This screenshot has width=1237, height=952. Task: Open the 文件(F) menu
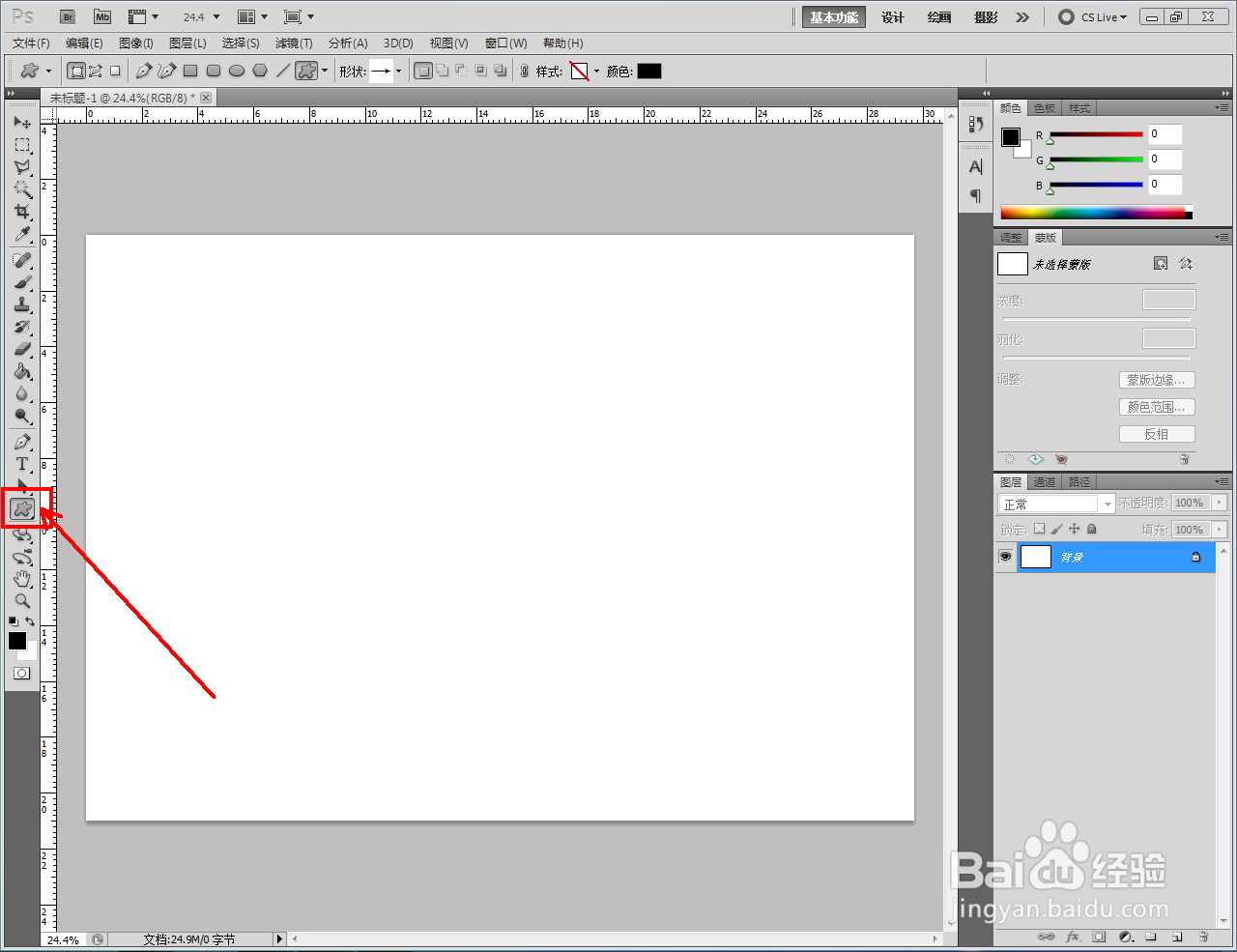coord(31,43)
